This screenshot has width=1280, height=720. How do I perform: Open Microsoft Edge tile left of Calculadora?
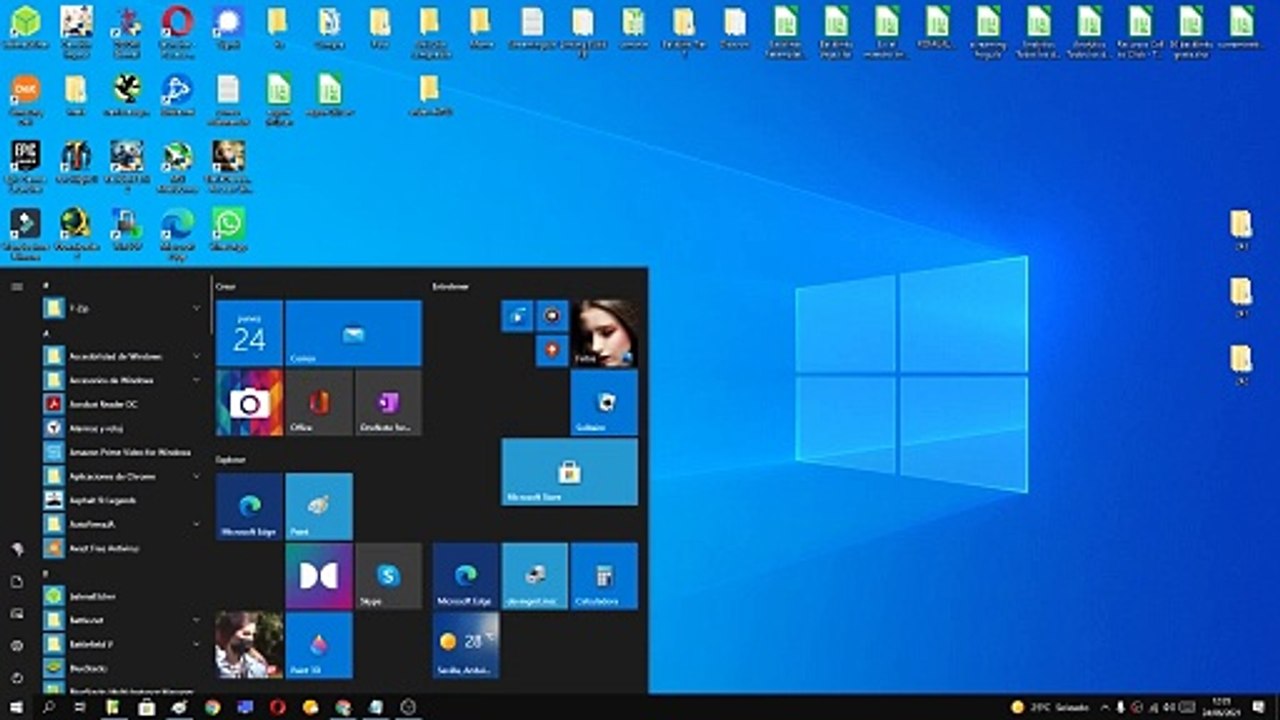point(466,576)
